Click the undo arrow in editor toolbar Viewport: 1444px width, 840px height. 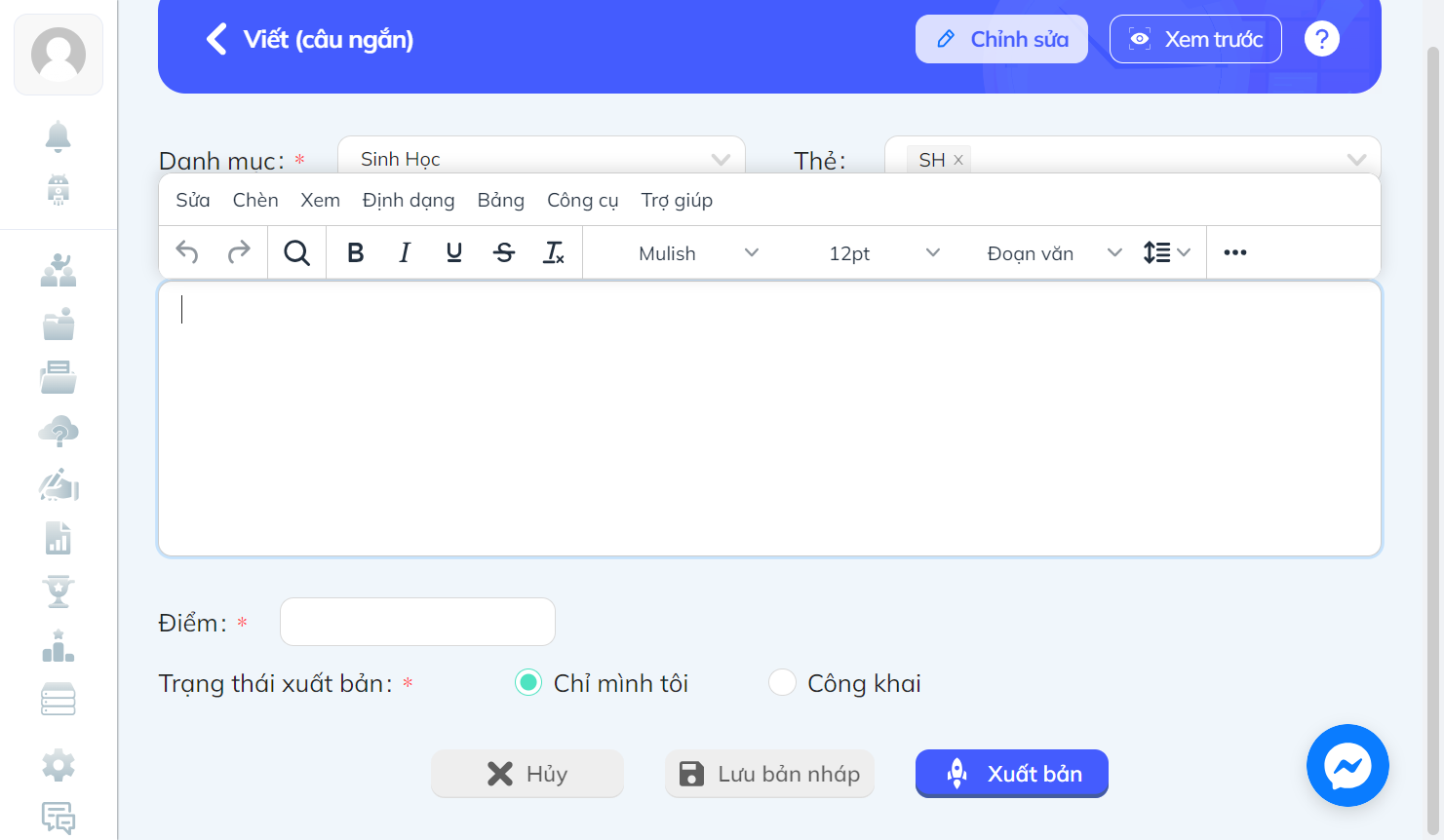pyautogui.click(x=187, y=253)
